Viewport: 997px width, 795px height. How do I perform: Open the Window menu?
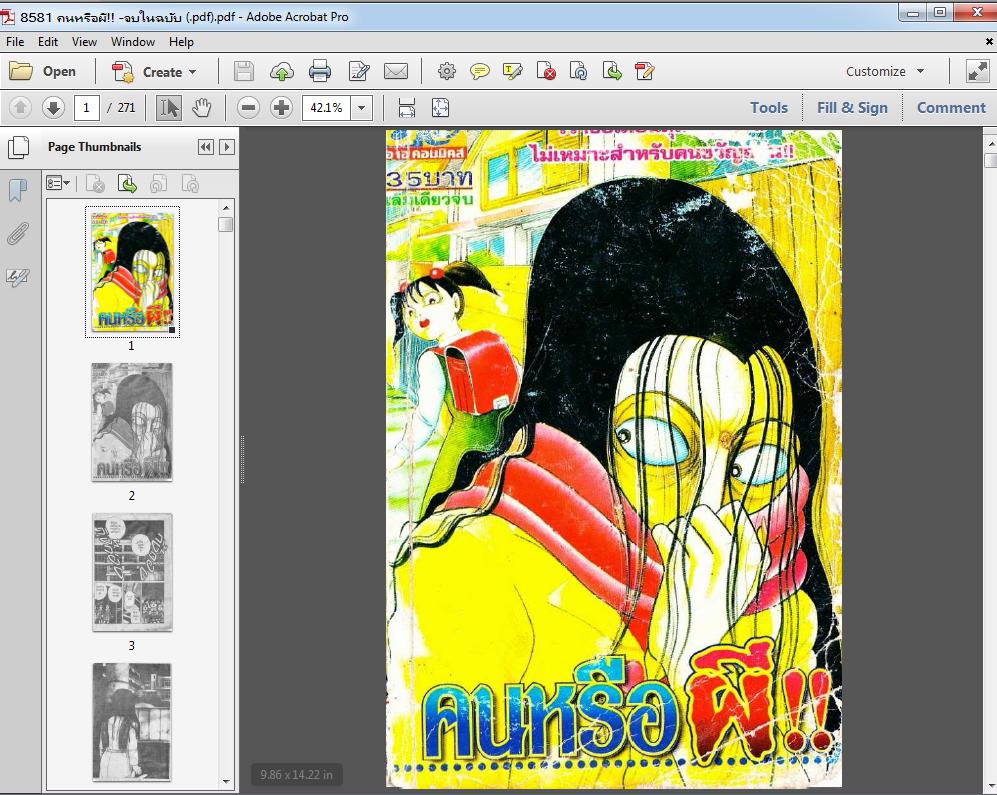point(133,41)
